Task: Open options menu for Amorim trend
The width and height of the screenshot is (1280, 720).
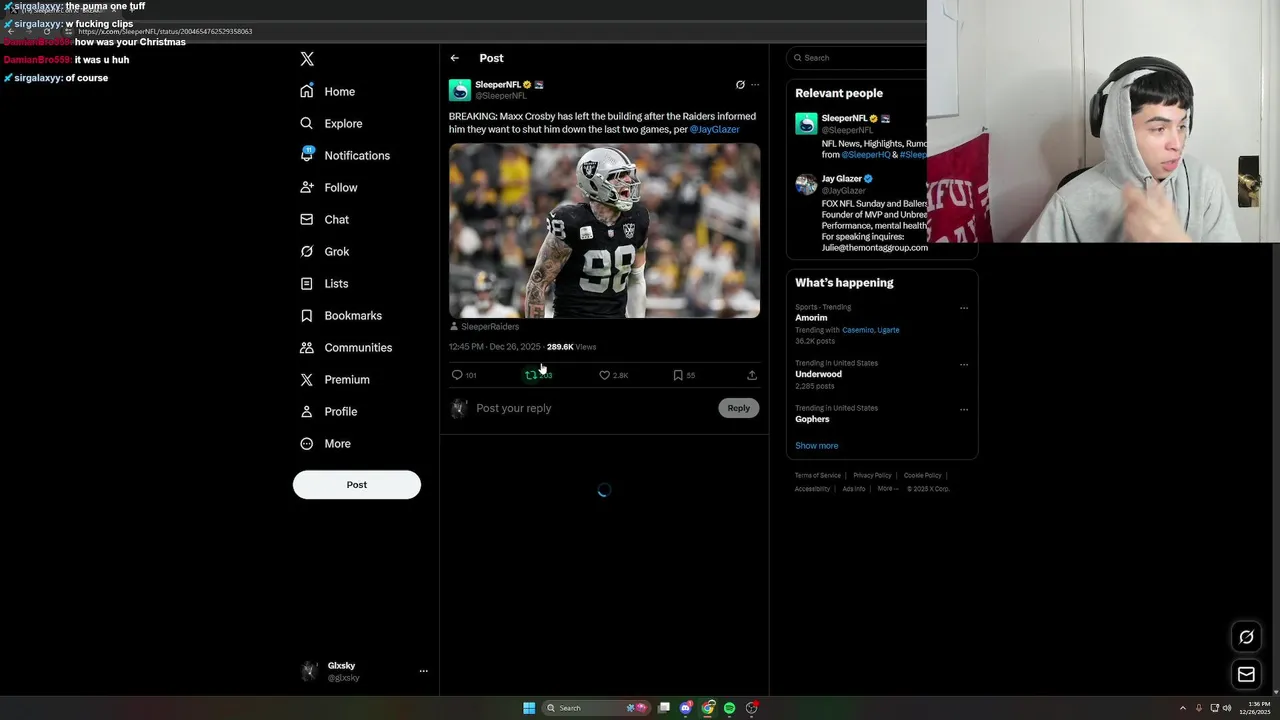Action: (964, 308)
